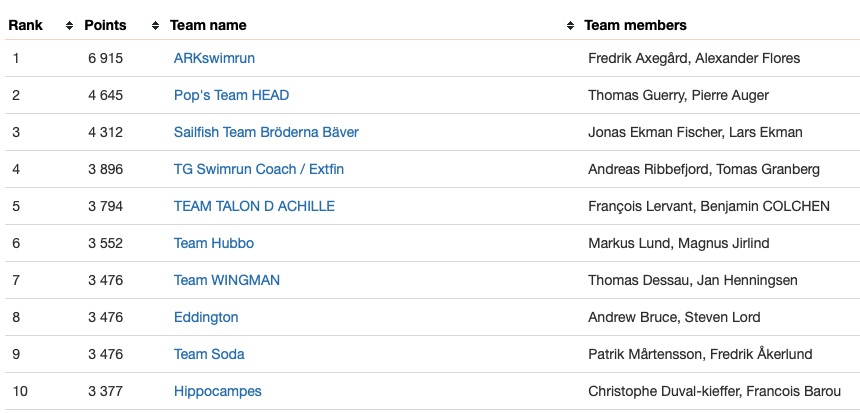Click the Team name header text

click(208, 25)
